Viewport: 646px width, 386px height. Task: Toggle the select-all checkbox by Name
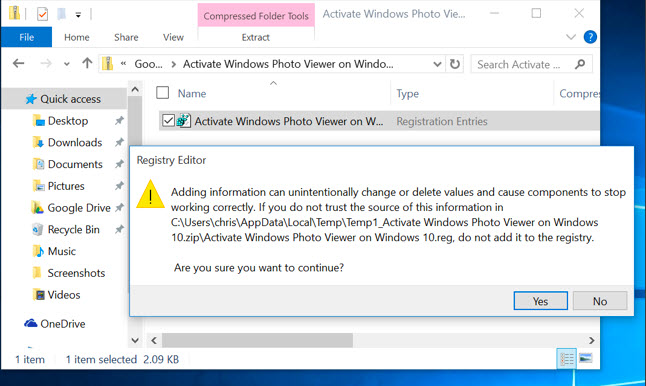(x=162, y=93)
